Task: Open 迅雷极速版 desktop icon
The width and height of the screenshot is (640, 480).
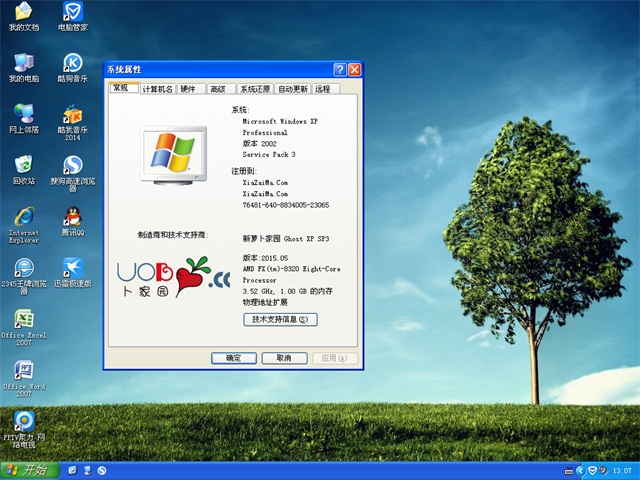Action: tap(72, 268)
